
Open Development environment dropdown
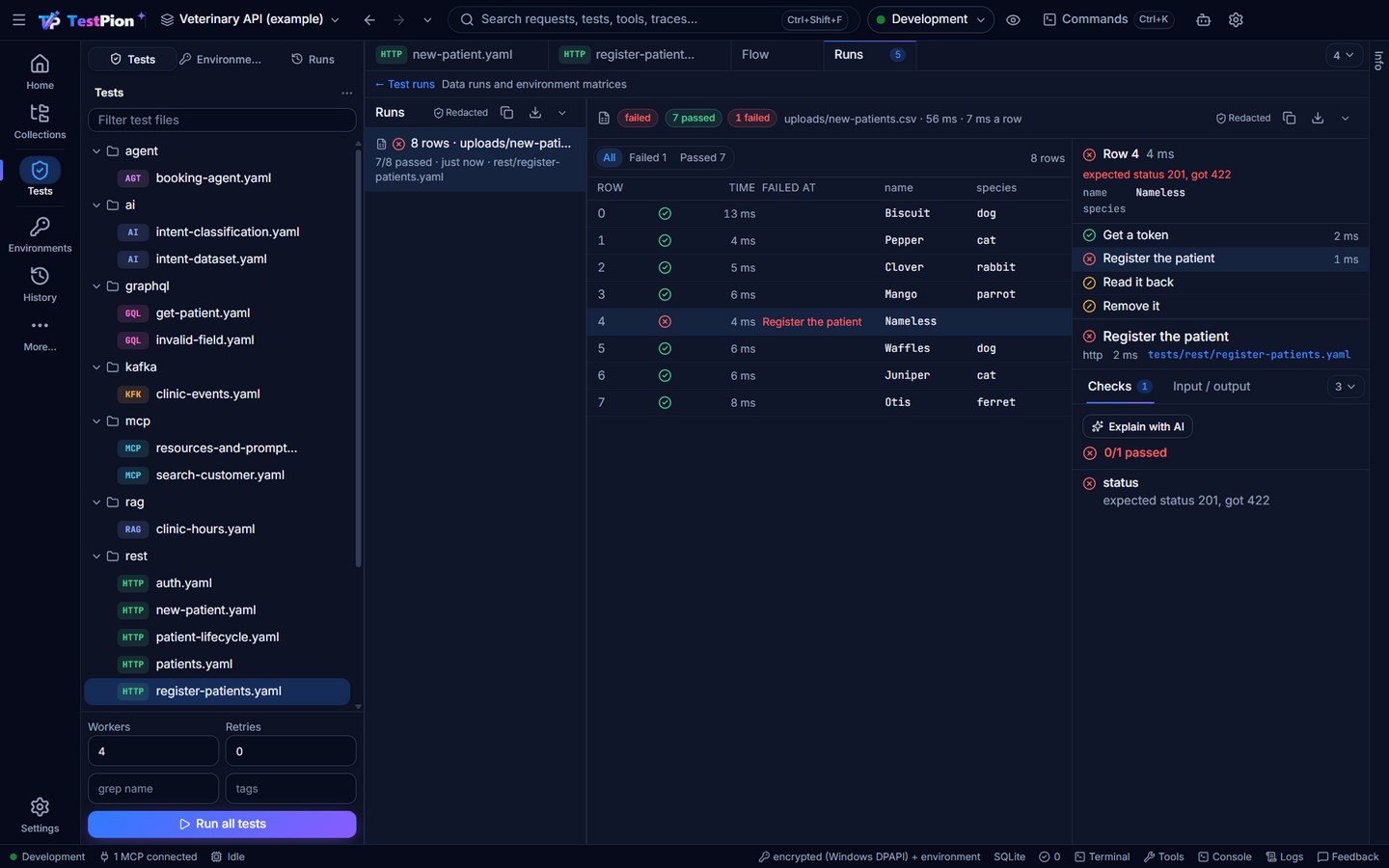coord(930,19)
